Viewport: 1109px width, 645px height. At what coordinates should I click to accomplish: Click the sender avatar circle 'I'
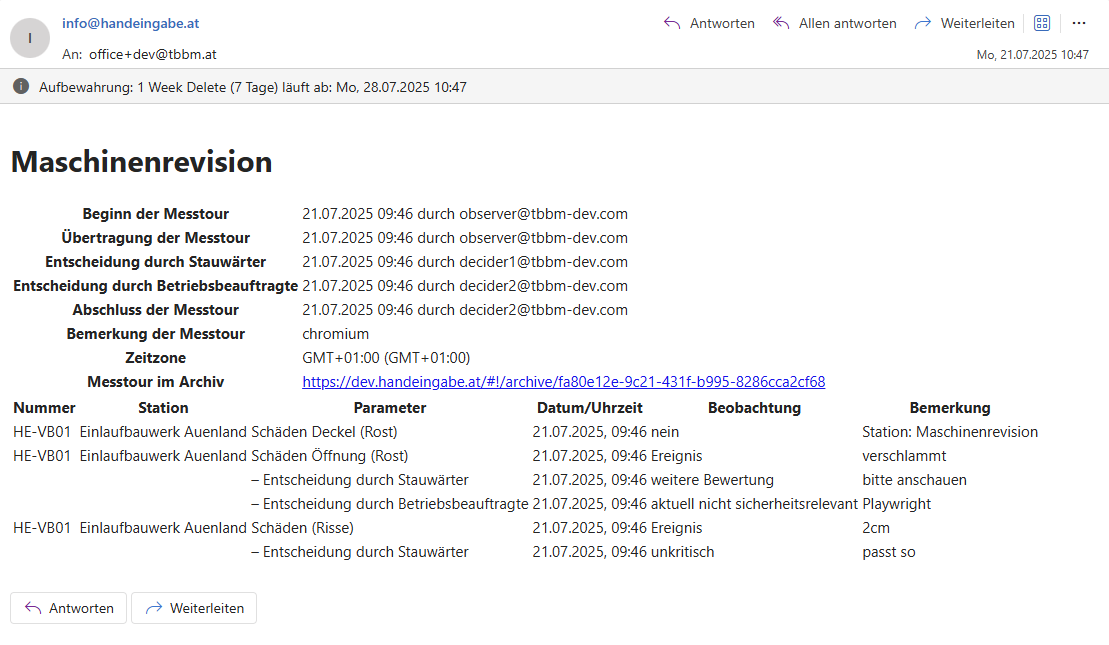30,38
